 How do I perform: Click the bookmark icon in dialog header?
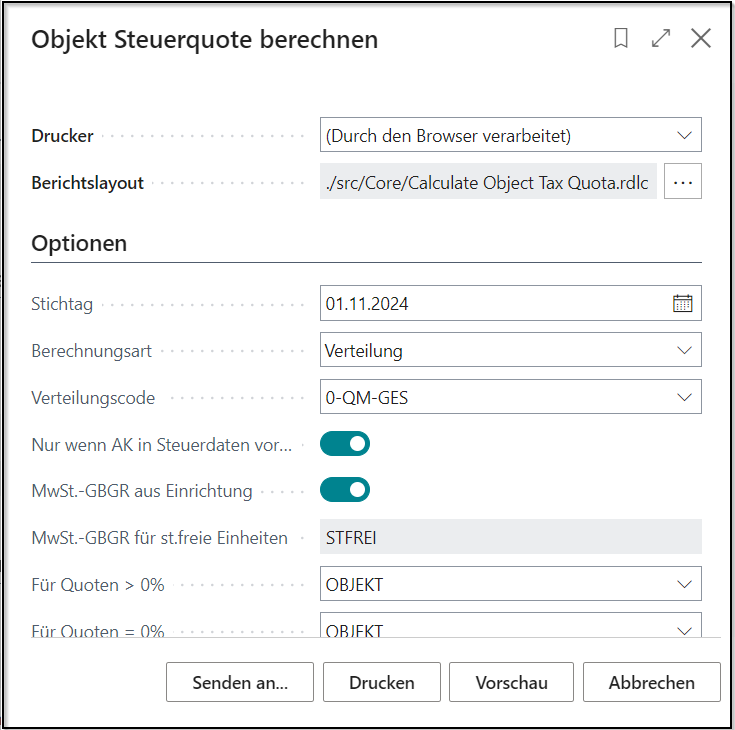[621, 39]
